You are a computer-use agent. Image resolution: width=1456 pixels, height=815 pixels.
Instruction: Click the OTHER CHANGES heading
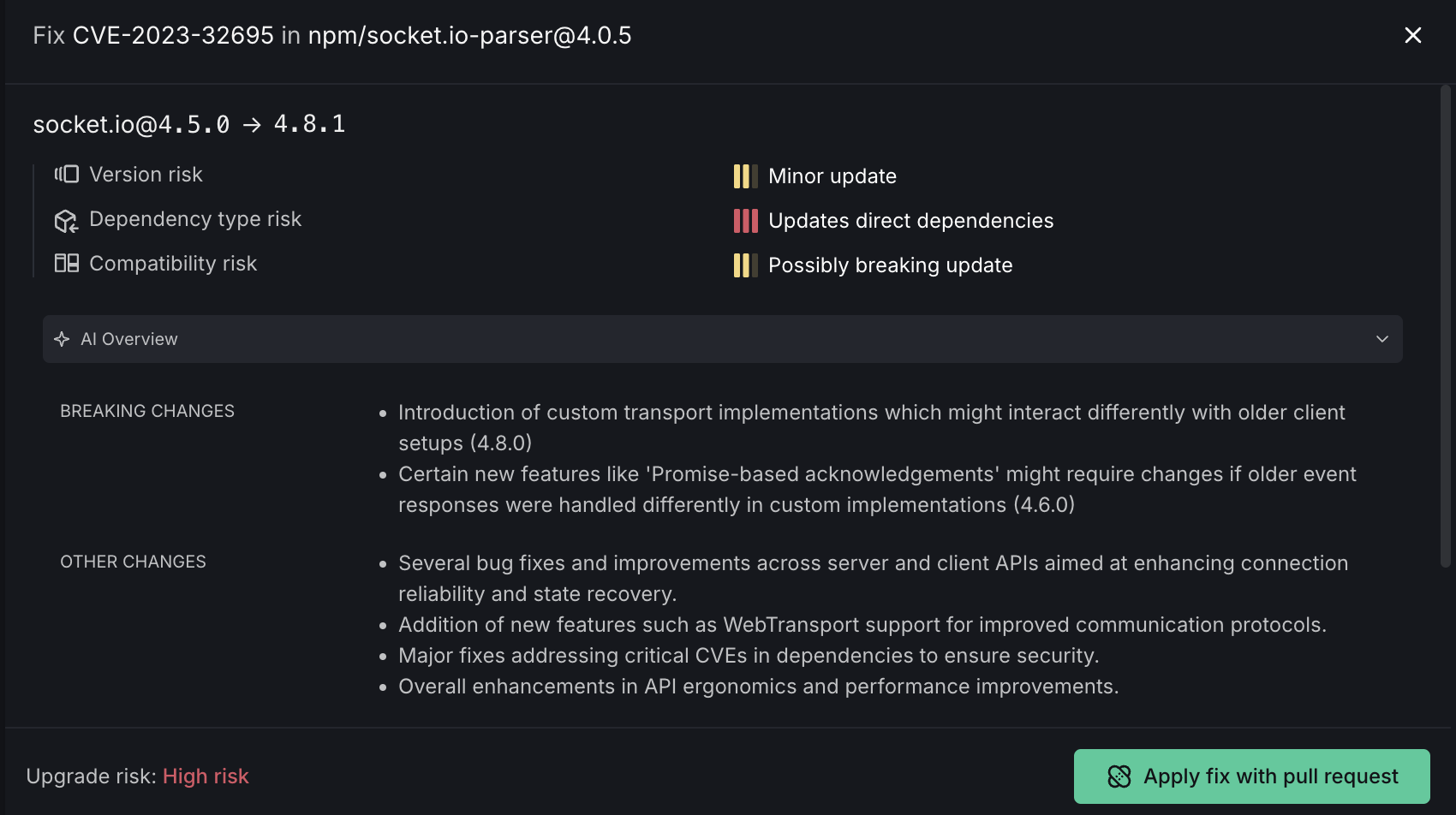(x=133, y=562)
